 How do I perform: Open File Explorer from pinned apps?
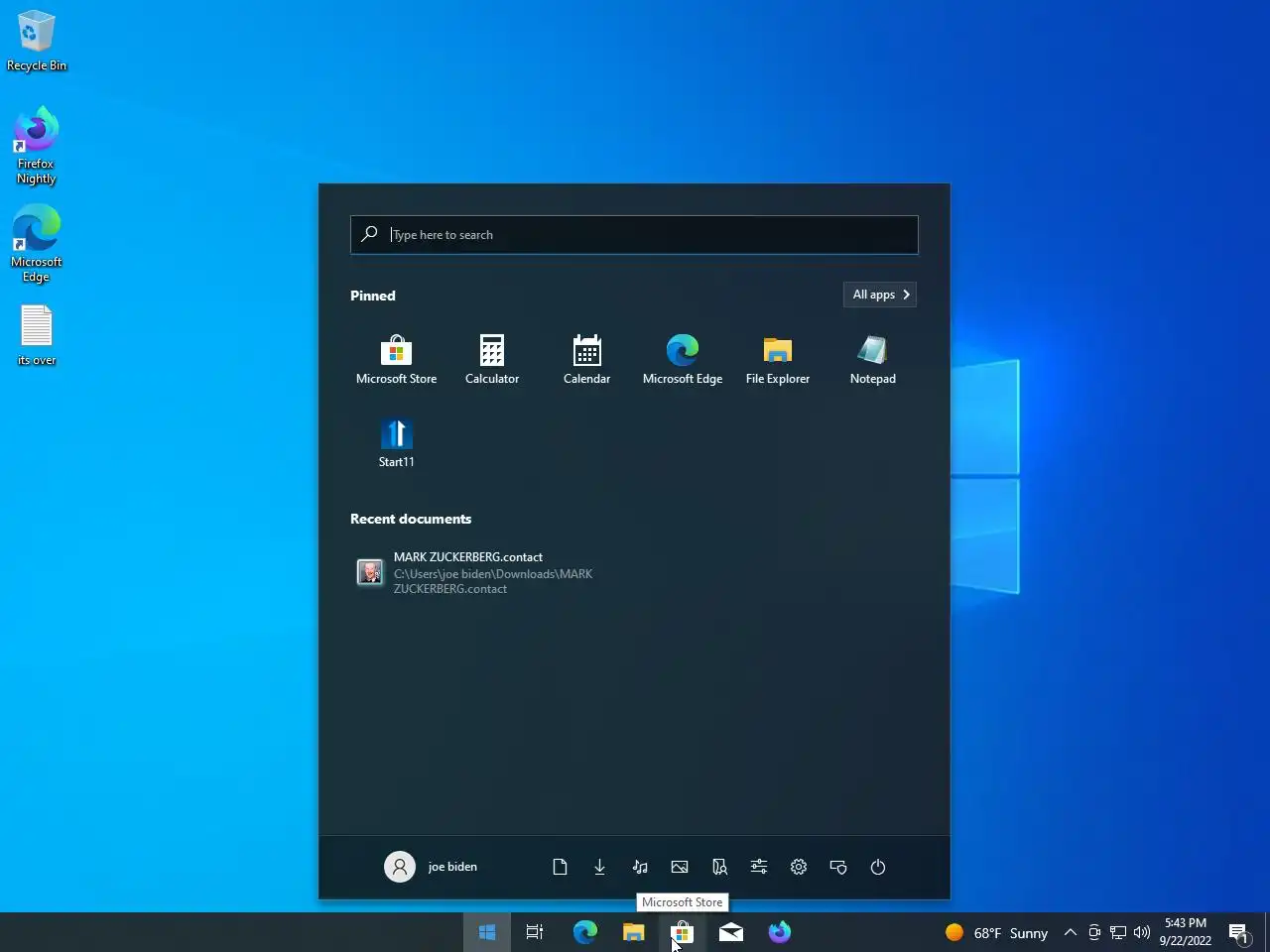click(x=778, y=360)
